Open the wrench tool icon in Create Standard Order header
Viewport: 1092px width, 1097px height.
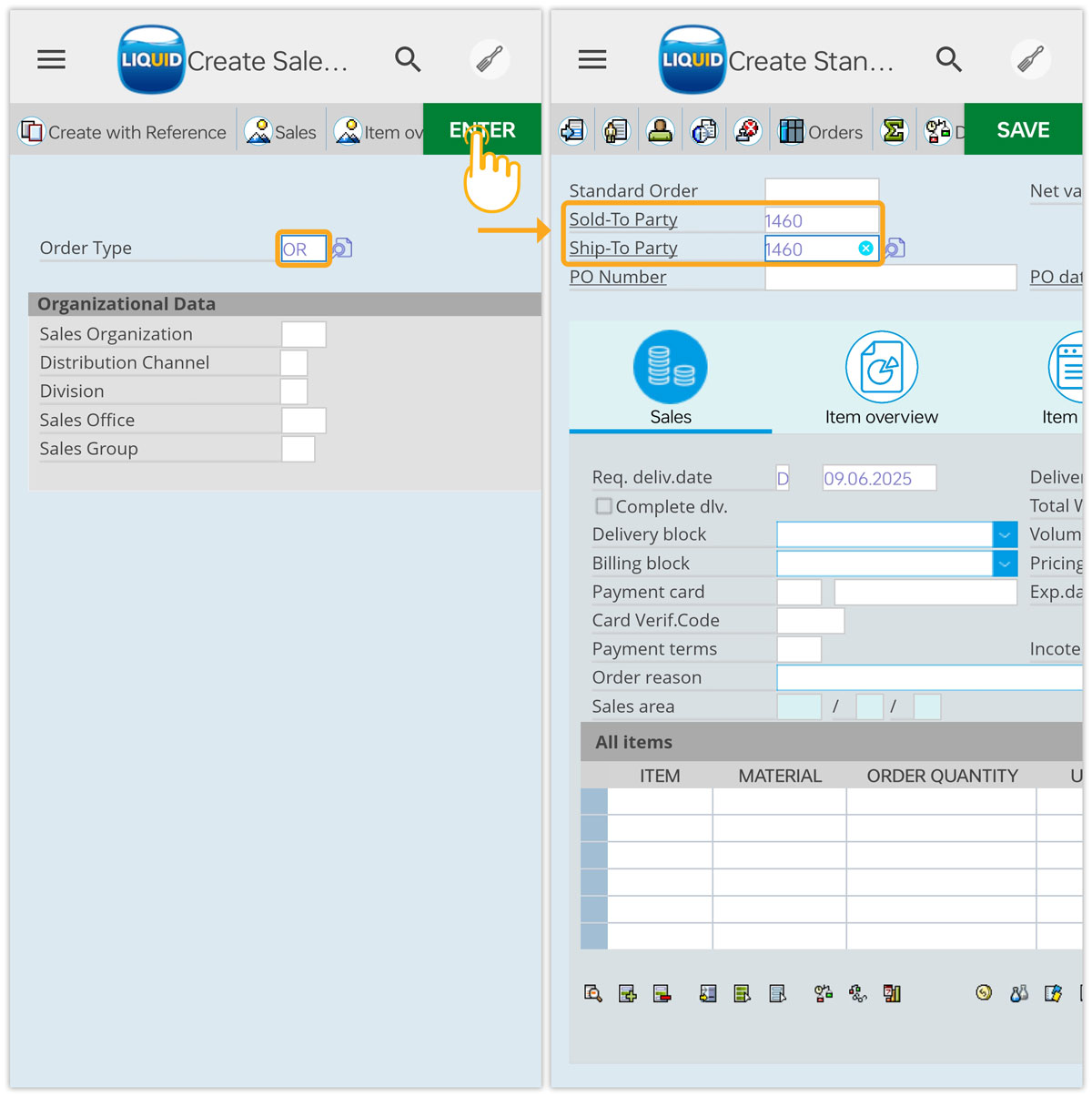coord(1031,60)
